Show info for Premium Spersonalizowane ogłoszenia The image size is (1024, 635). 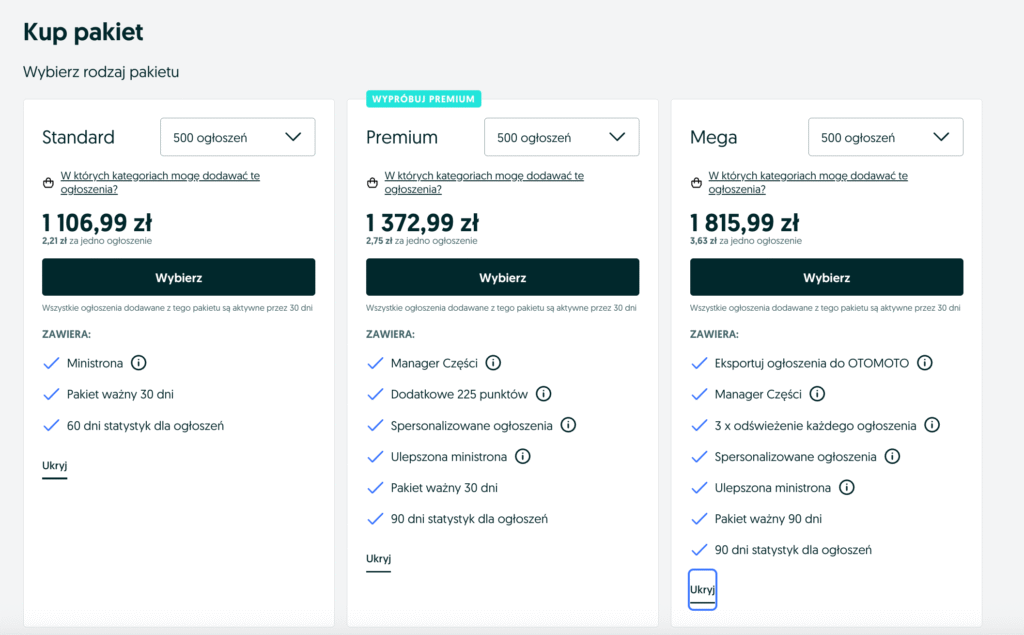pyautogui.click(x=568, y=425)
